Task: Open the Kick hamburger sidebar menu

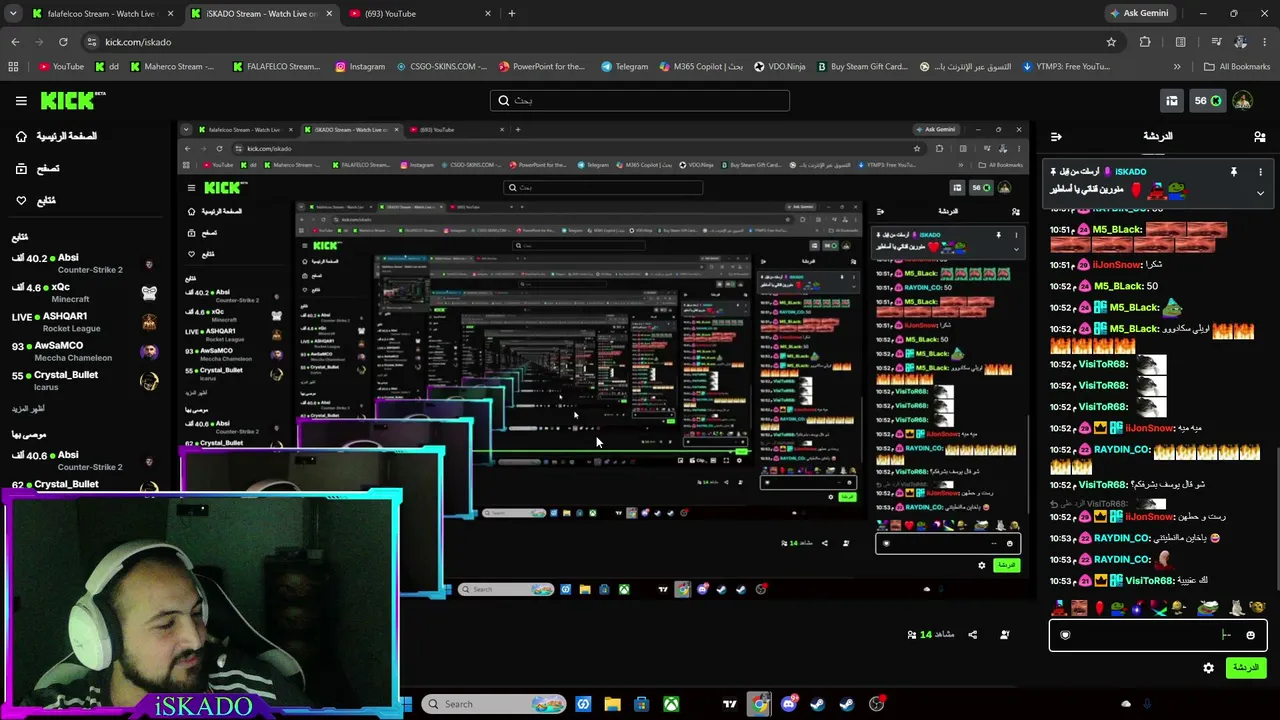Action: [x=21, y=100]
